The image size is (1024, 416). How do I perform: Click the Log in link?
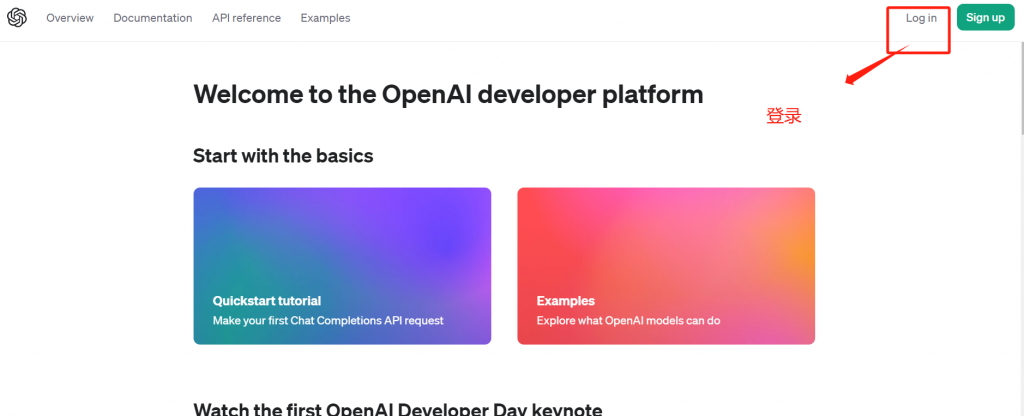click(x=921, y=18)
